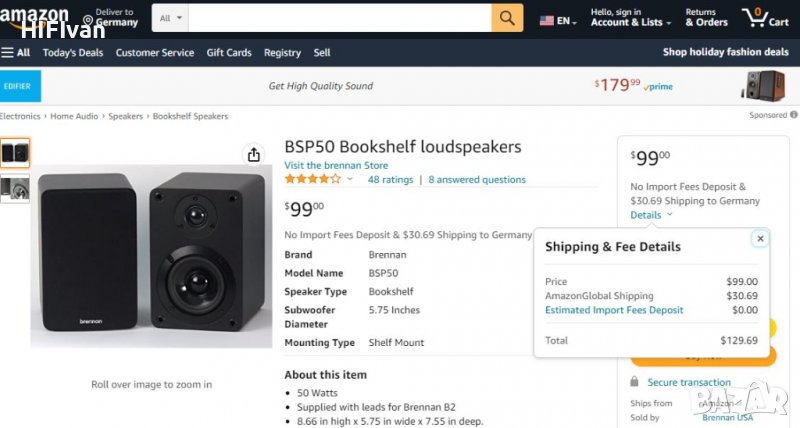Viewport: 800px width, 428px height.
Task: Open the 48 ratings link
Action: click(x=390, y=180)
